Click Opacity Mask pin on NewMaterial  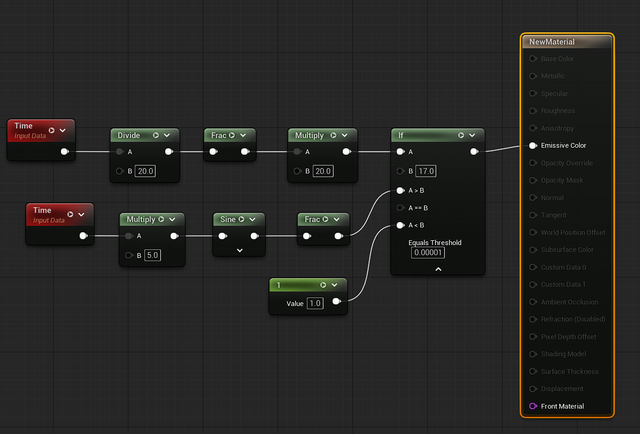tap(533, 180)
